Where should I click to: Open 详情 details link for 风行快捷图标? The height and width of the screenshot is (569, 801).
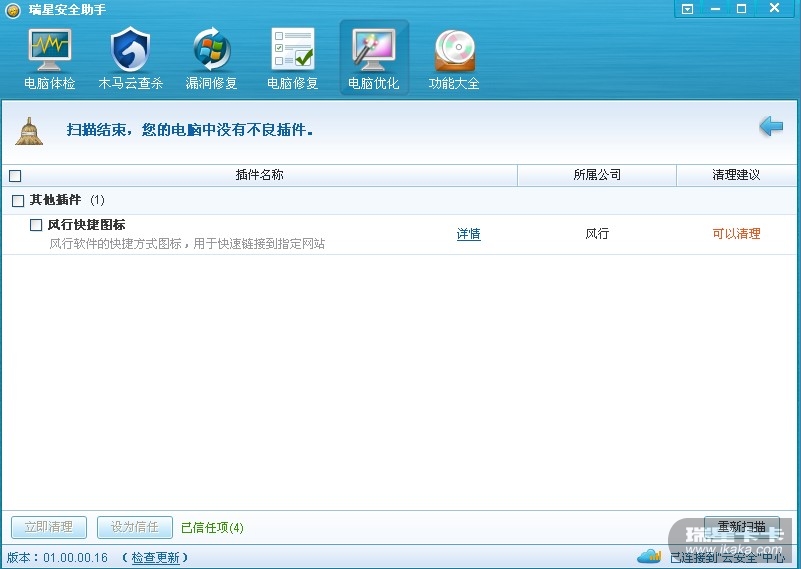tap(468, 234)
